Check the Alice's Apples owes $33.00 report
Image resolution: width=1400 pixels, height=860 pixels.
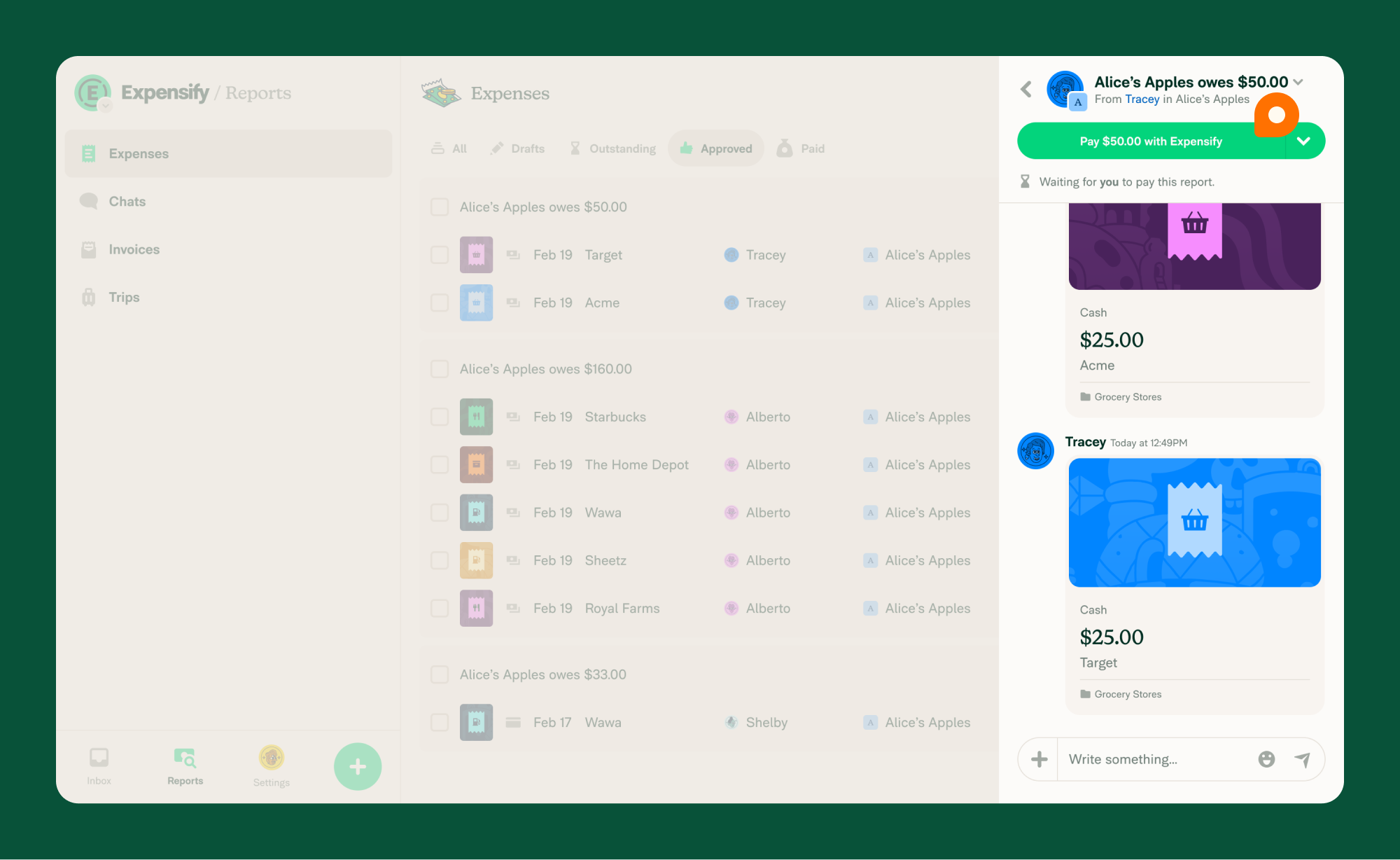(x=440, y=674)
